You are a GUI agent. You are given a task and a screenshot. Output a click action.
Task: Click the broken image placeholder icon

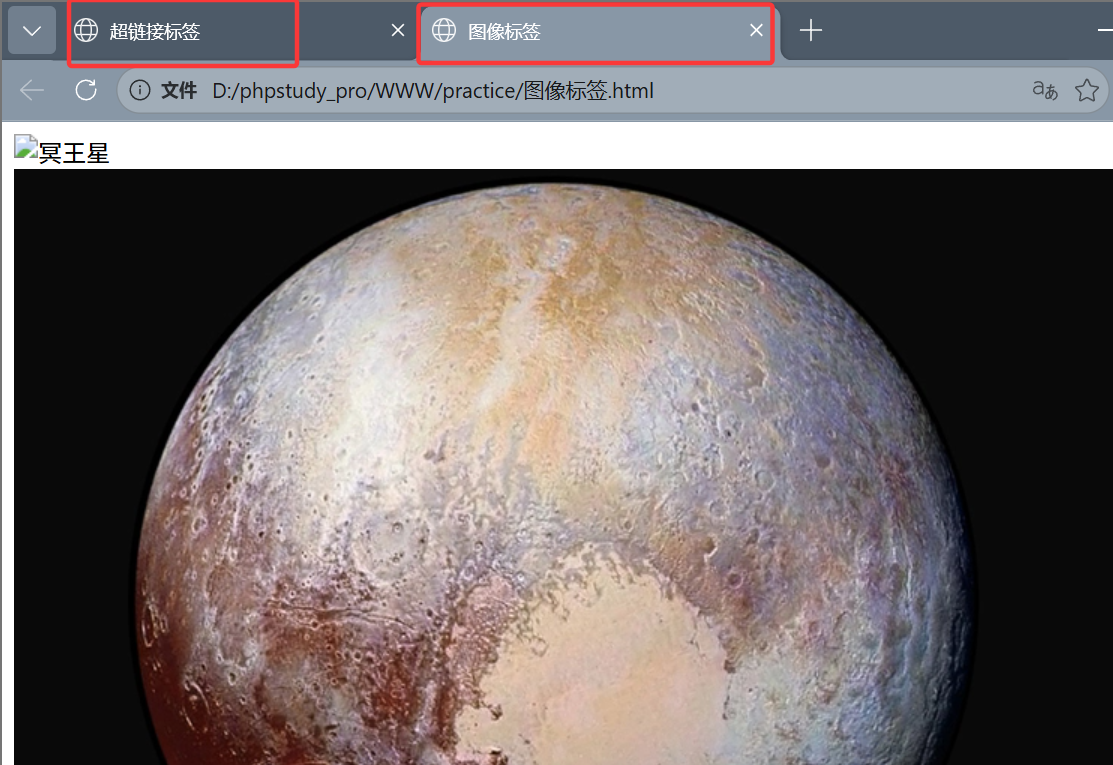[x=26, y=148]
